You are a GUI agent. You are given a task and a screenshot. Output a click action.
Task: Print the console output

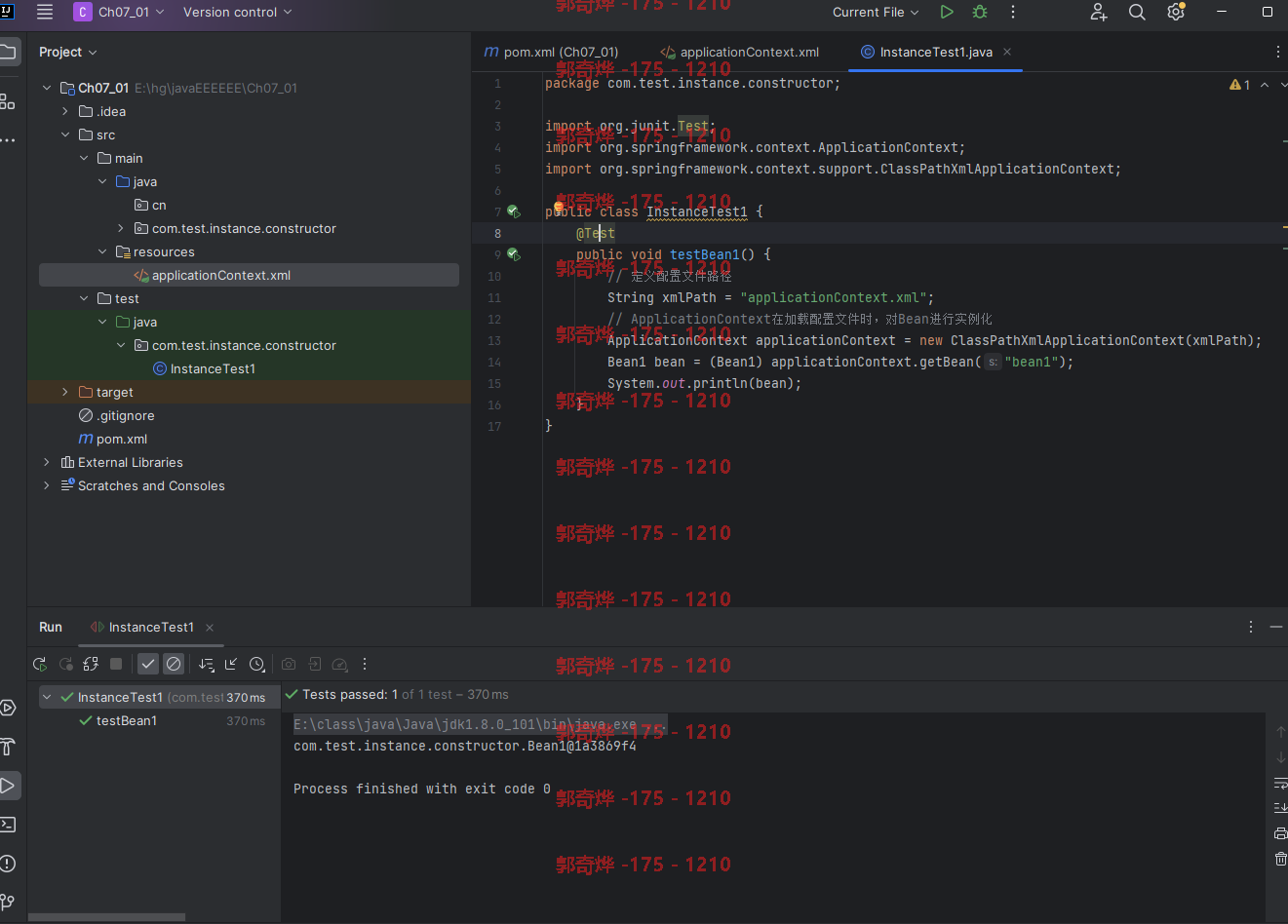[1280, 833]
